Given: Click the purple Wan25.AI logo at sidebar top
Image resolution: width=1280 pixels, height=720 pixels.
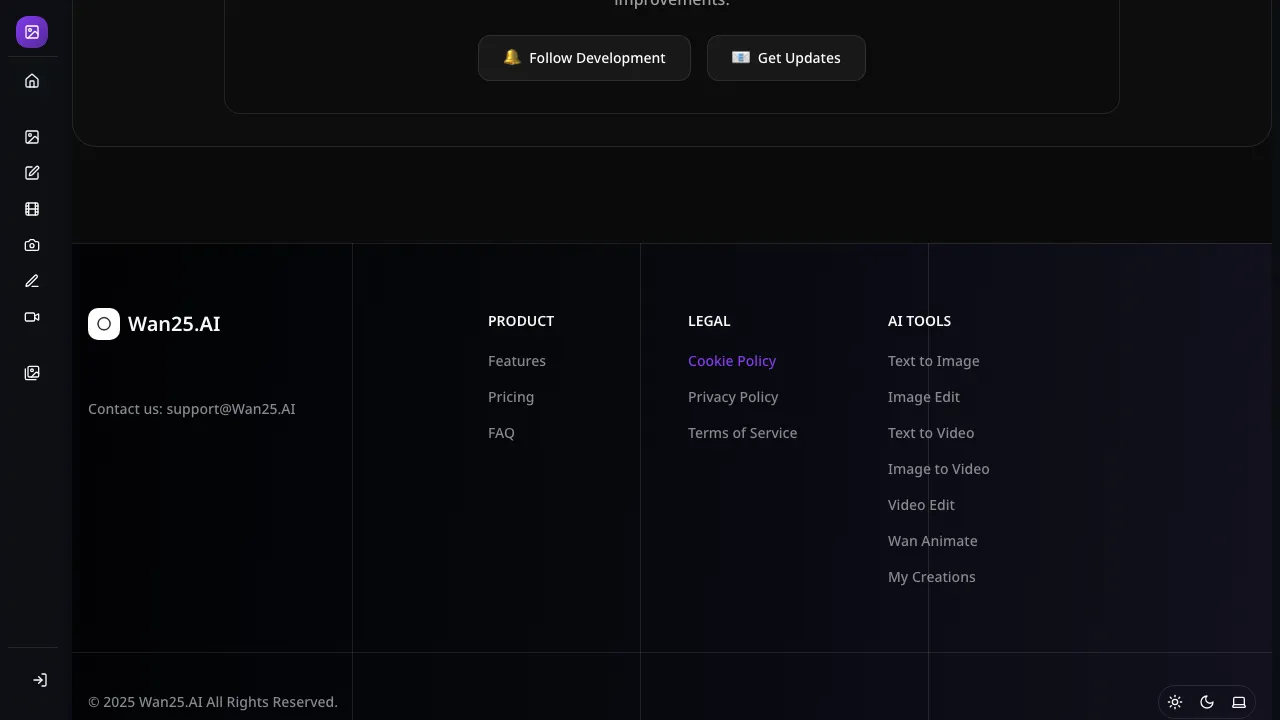Looking at the screenshot, I should click(x=31, y=31).
